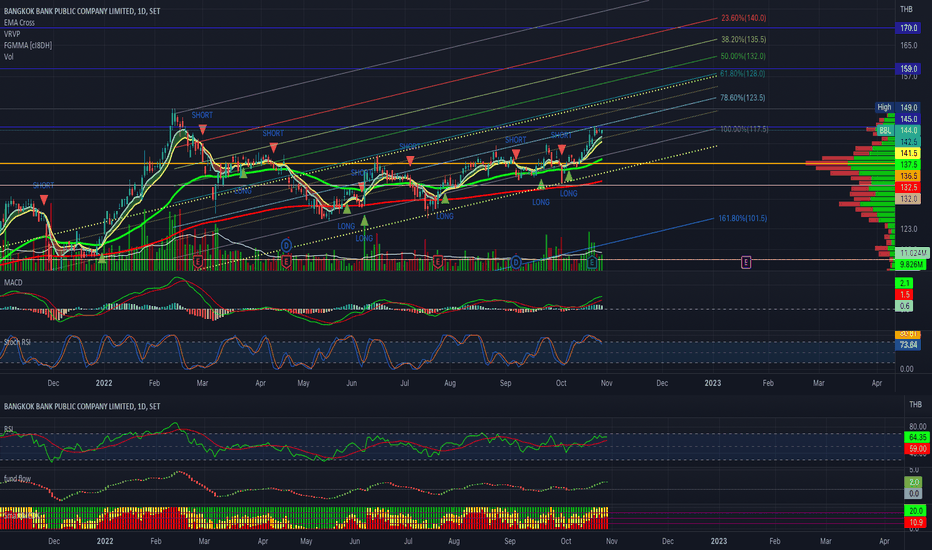The image size is (932, 550).
Task: Select the fund flow indicator label
Action: (x=17, y=478)
